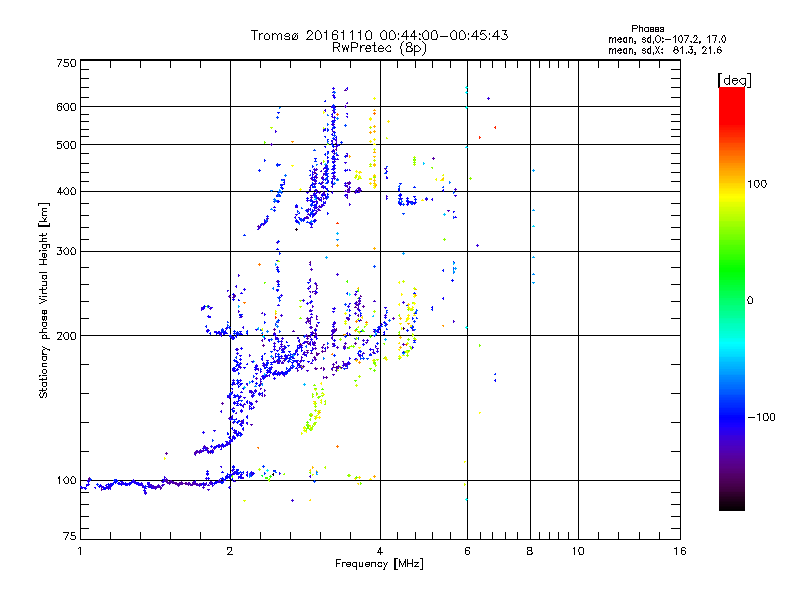800x600 pixels.
Task: Click the 'Frequency [MHz]' axis label
Action: pos(379,564)
